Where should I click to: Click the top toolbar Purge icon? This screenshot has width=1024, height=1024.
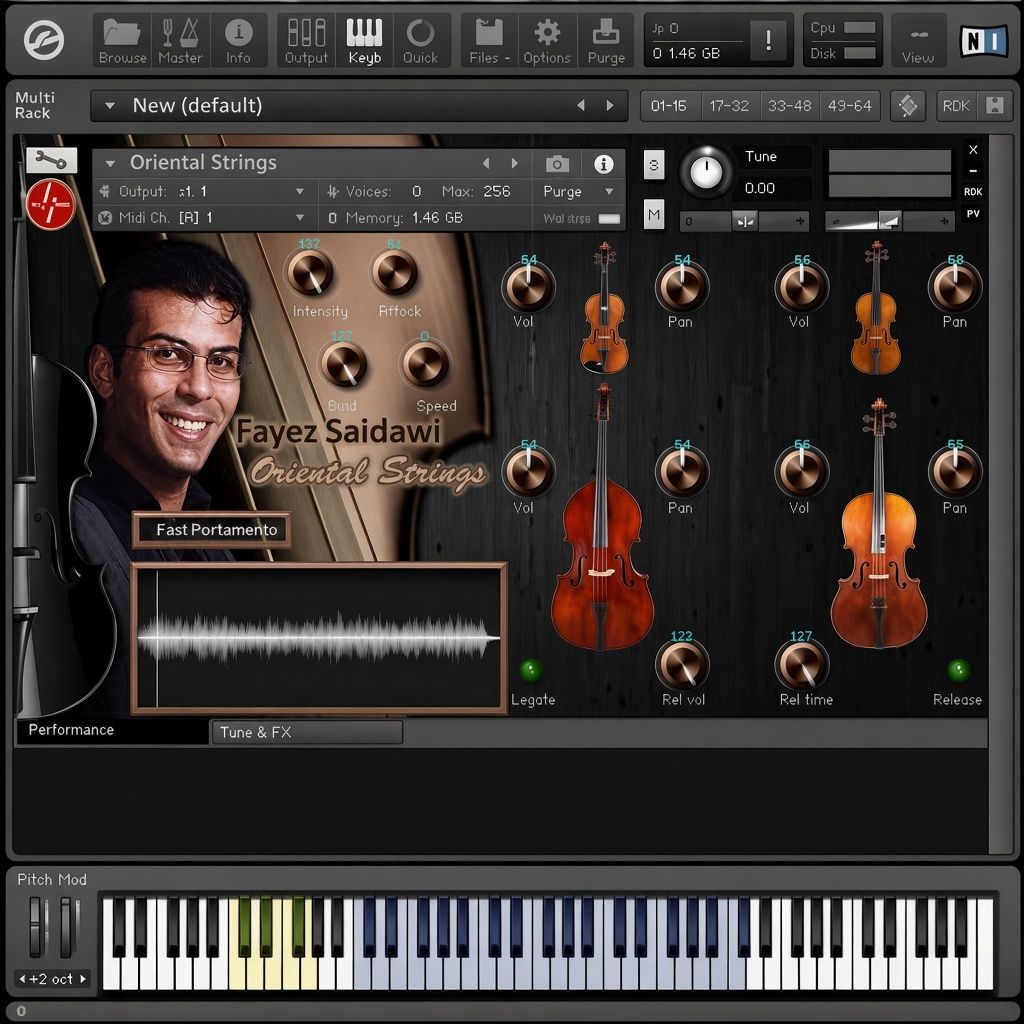pos(606,40)
